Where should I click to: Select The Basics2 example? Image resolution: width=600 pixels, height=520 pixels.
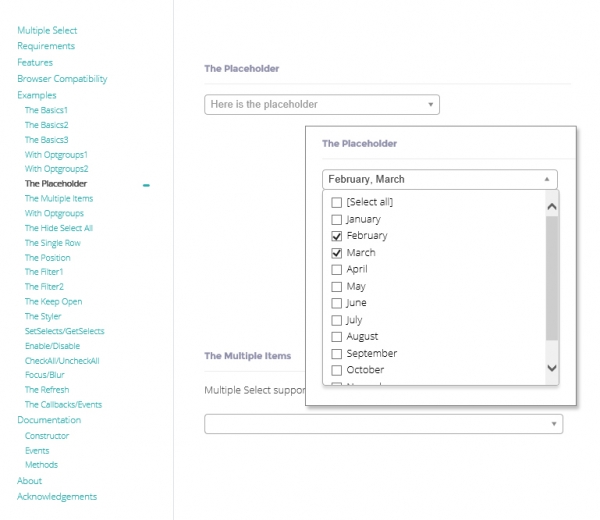pos(46,125)
